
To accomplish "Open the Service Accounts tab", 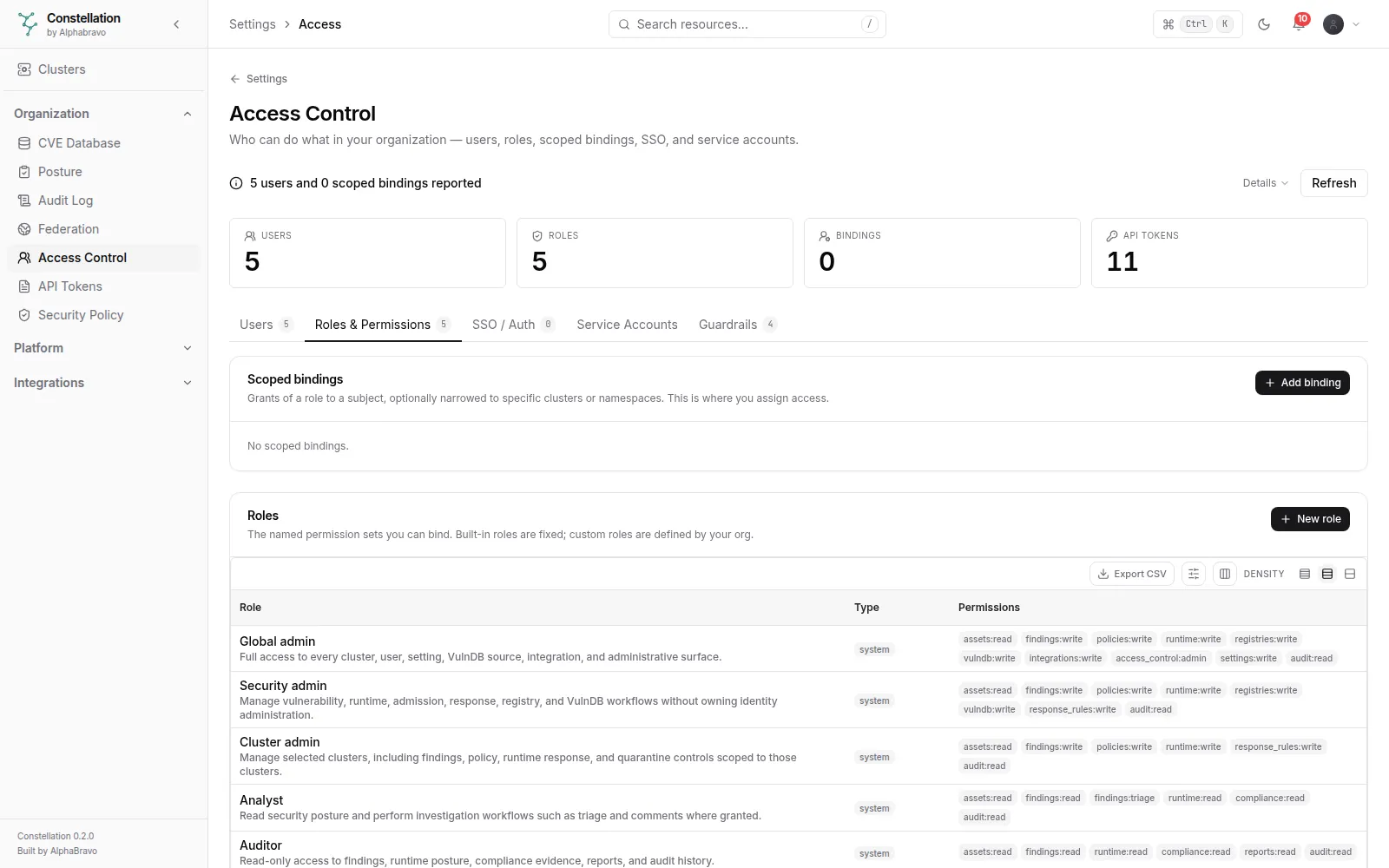I will pyautogui.click(x=627, y=325).
